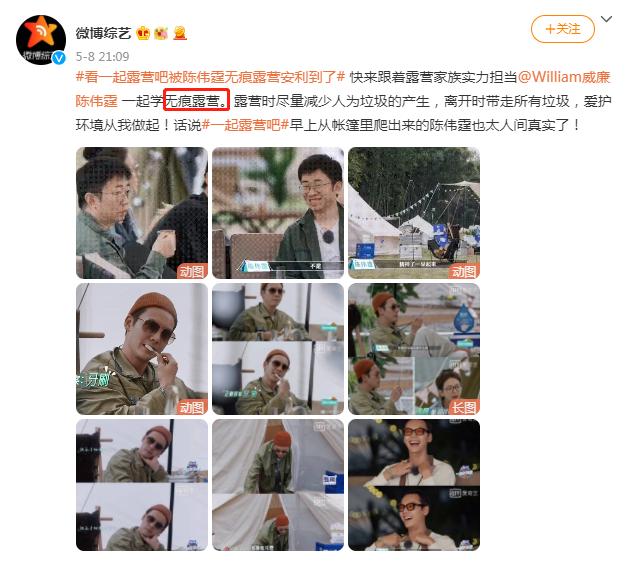Image resolution: width=626 pixels, height=564 pixels.
Task: Open the campsite tent GIF thumbnail
Action: coord(414,213)
